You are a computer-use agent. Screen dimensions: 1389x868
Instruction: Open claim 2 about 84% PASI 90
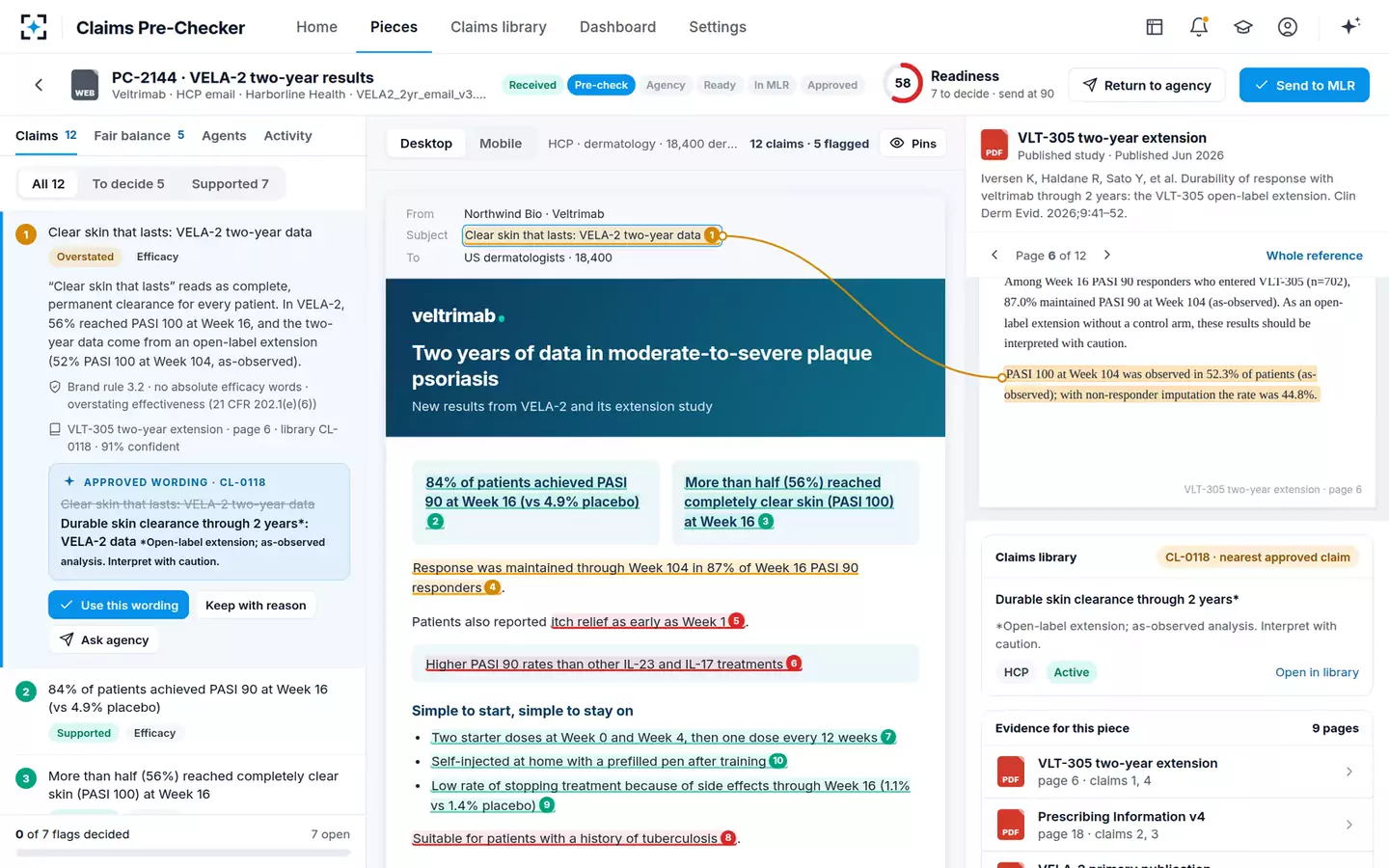[183, 711]
